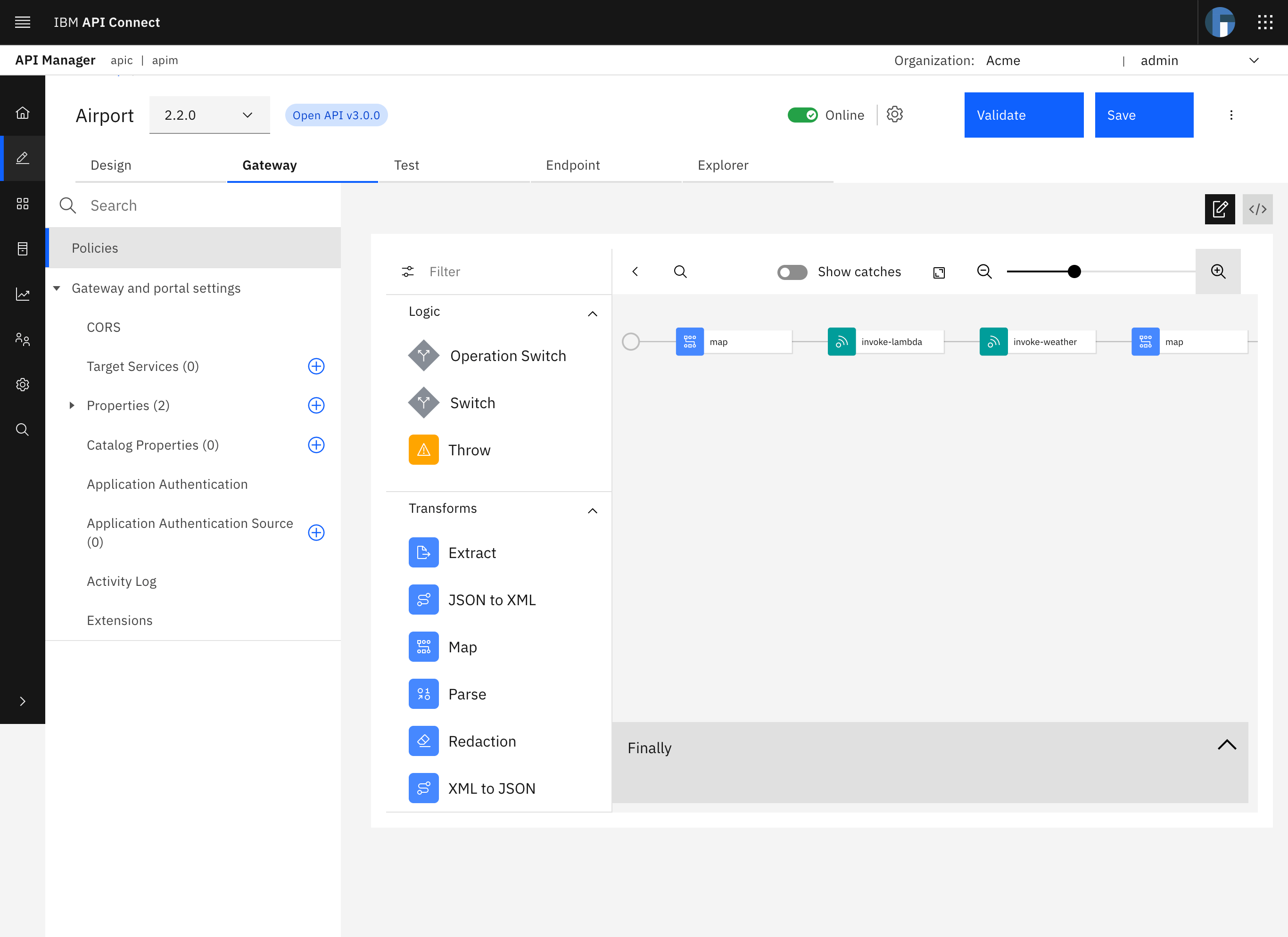
Task: Collapse Gateway and portal settings tree
Action: (57, 288)
